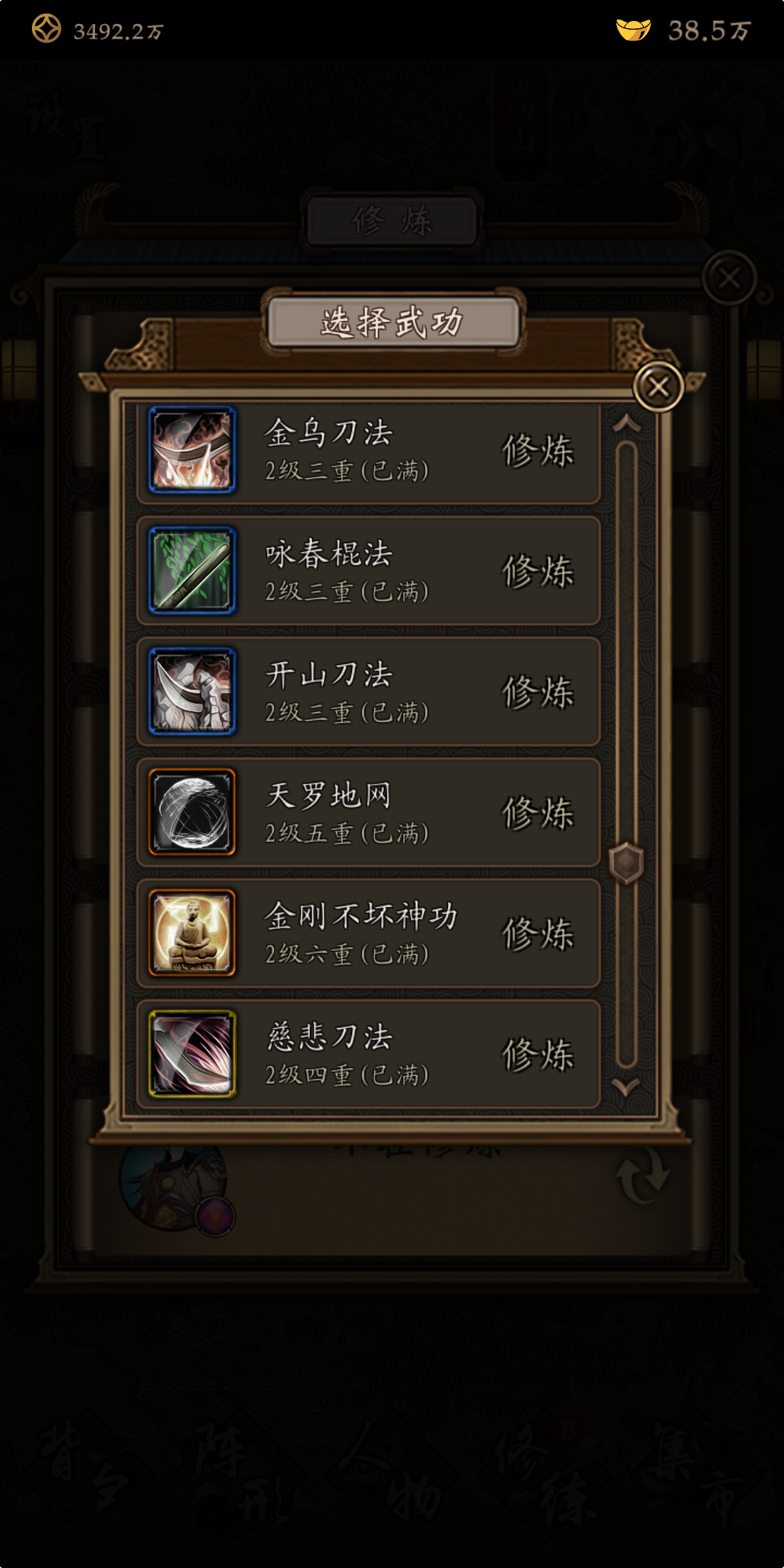Image resolution: width=784 pixels, height=1568 pixels.
Task: Click the 金乌刀法 flaming blade skill icon
Action: 192,450
